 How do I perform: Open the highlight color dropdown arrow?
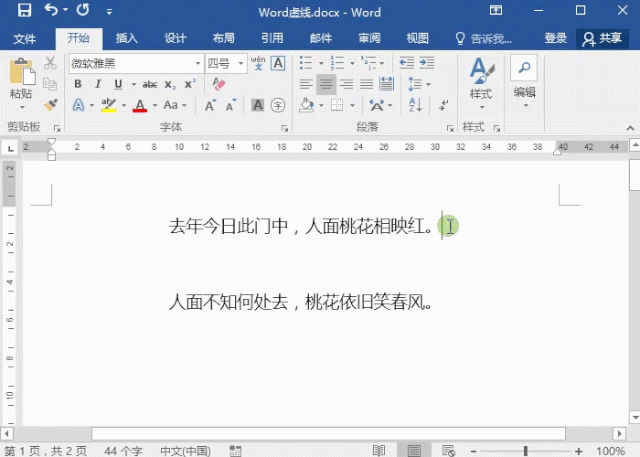(124, 106)
